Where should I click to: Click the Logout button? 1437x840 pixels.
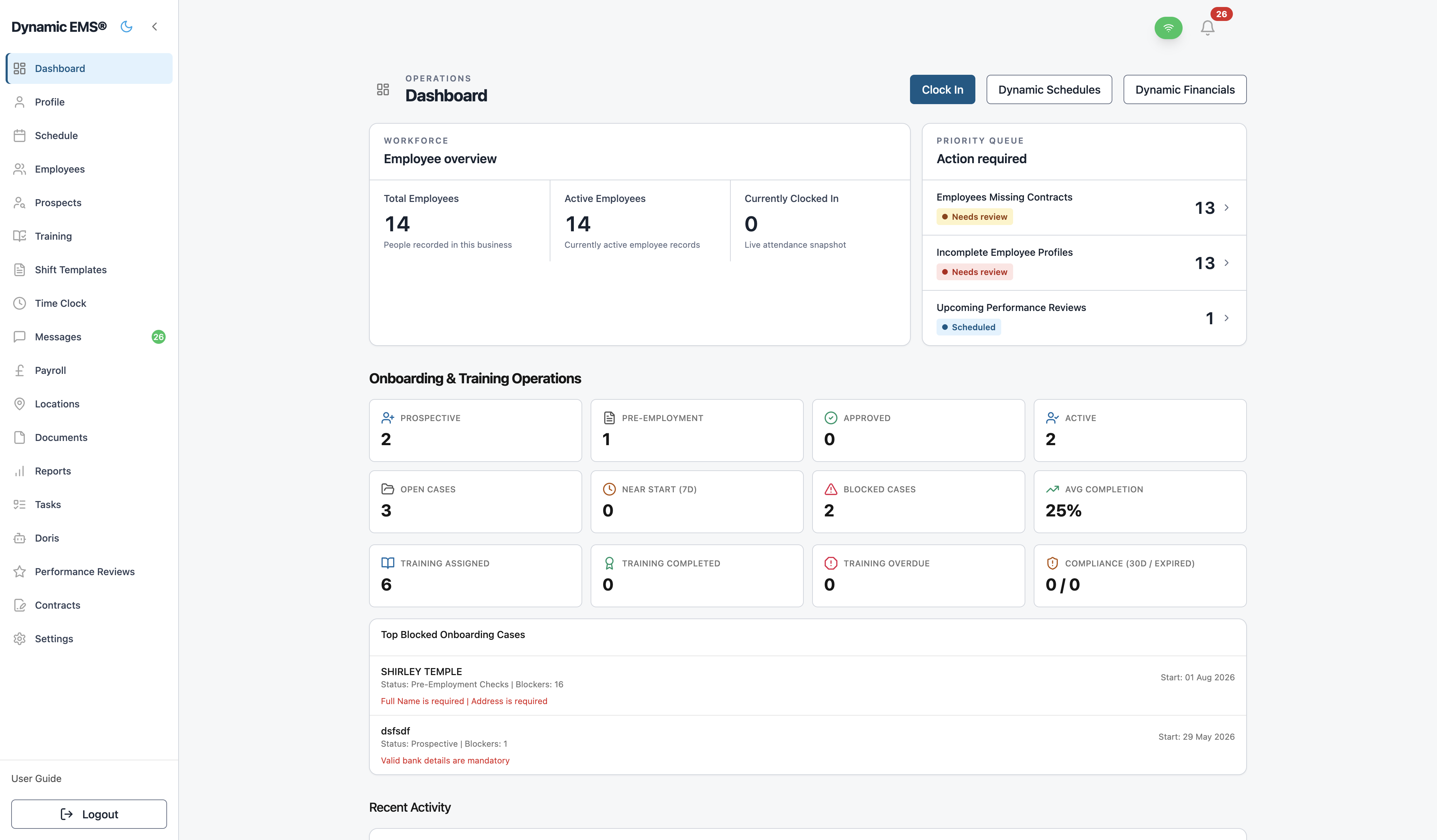coord(89,814)
